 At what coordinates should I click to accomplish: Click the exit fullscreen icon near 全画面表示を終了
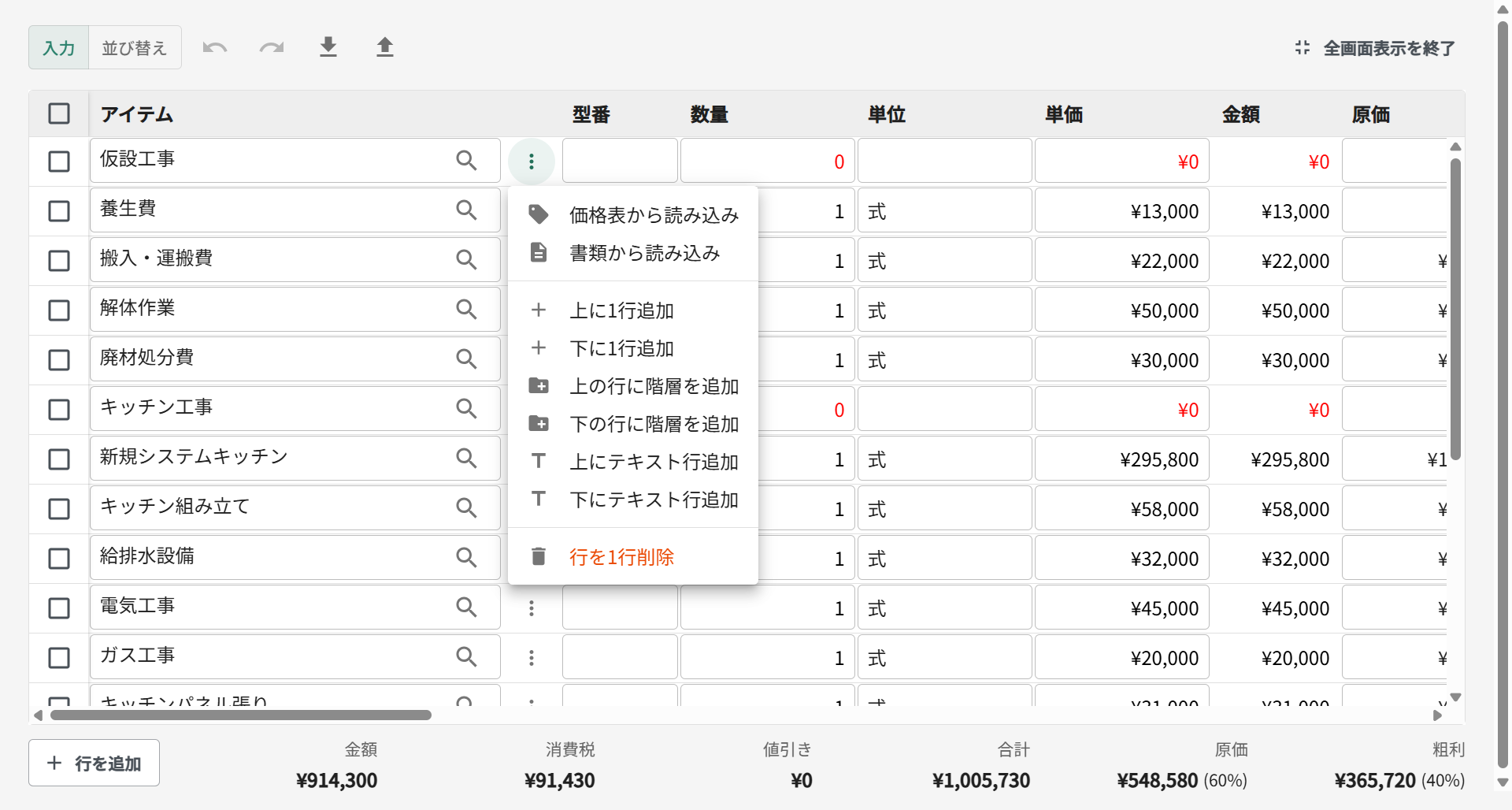(x=1302, y=47)
